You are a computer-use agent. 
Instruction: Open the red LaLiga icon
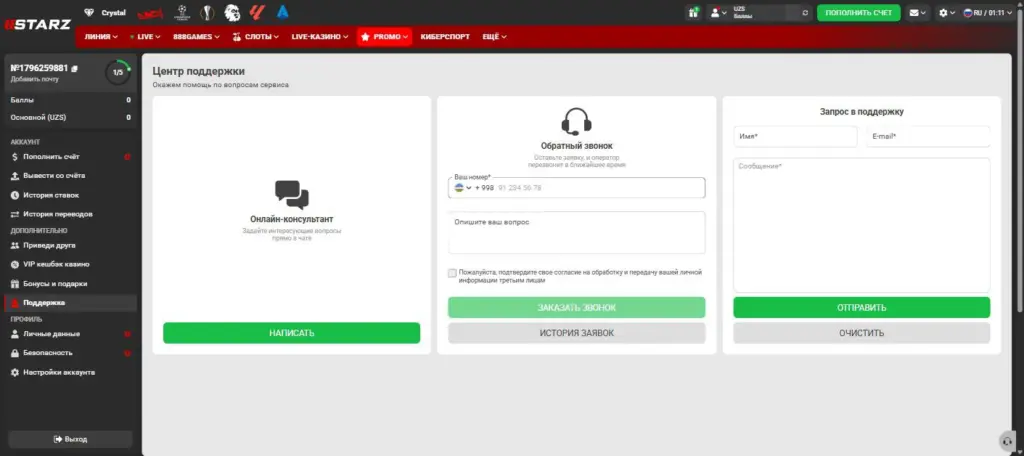point(257,12)
